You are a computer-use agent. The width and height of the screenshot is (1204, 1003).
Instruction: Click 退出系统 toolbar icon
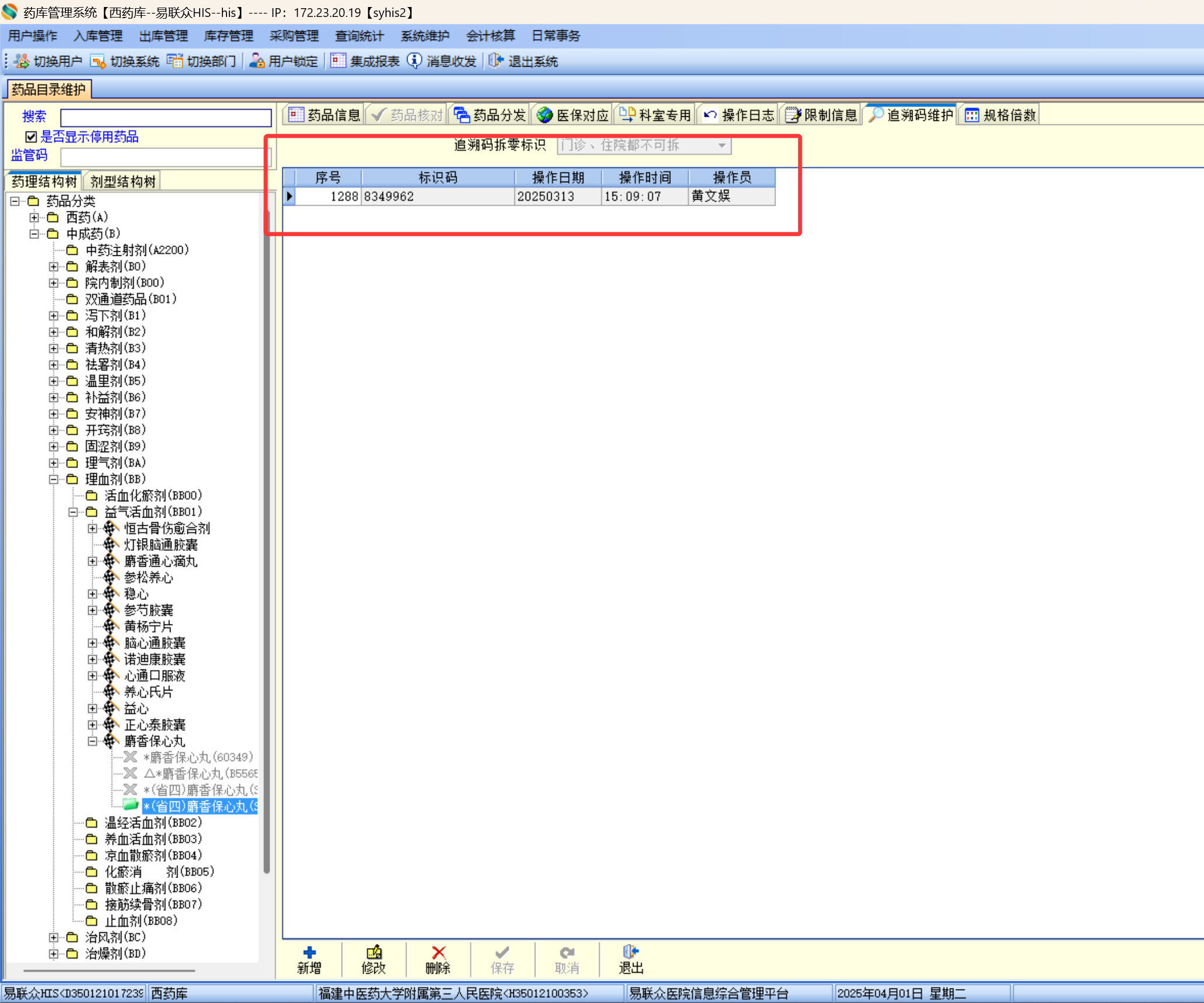[496, 61]
